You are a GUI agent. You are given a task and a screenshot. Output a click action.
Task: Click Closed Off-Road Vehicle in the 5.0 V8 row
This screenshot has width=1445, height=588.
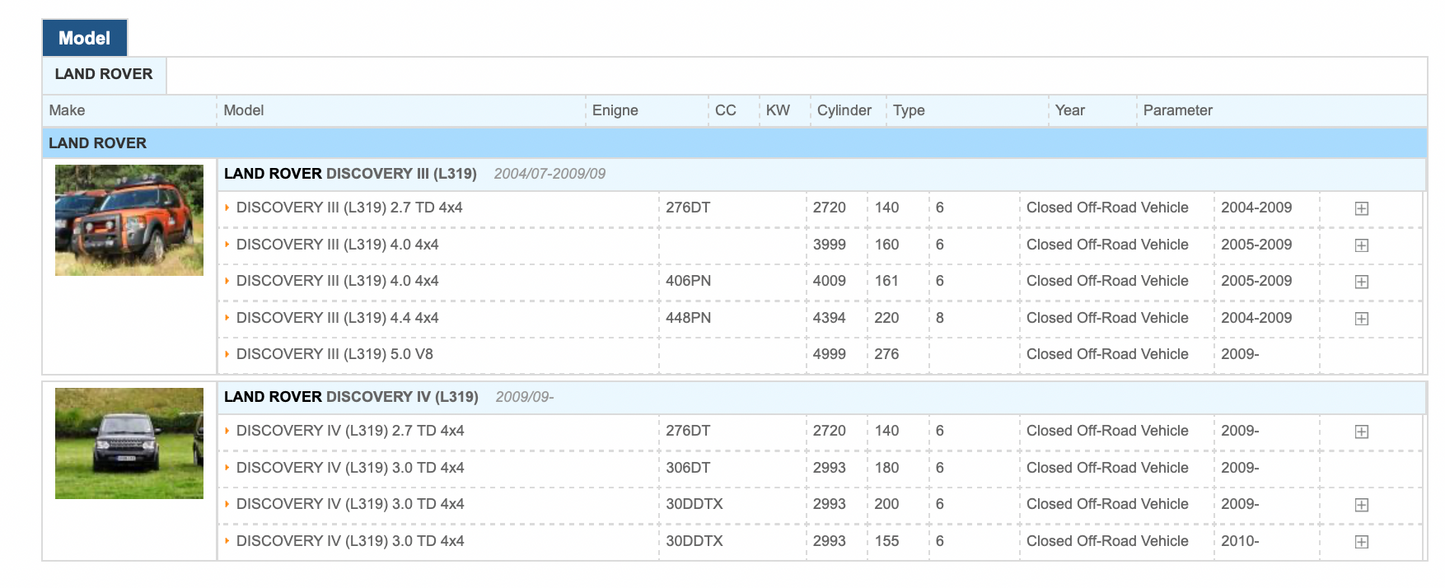click(1107, 354)
